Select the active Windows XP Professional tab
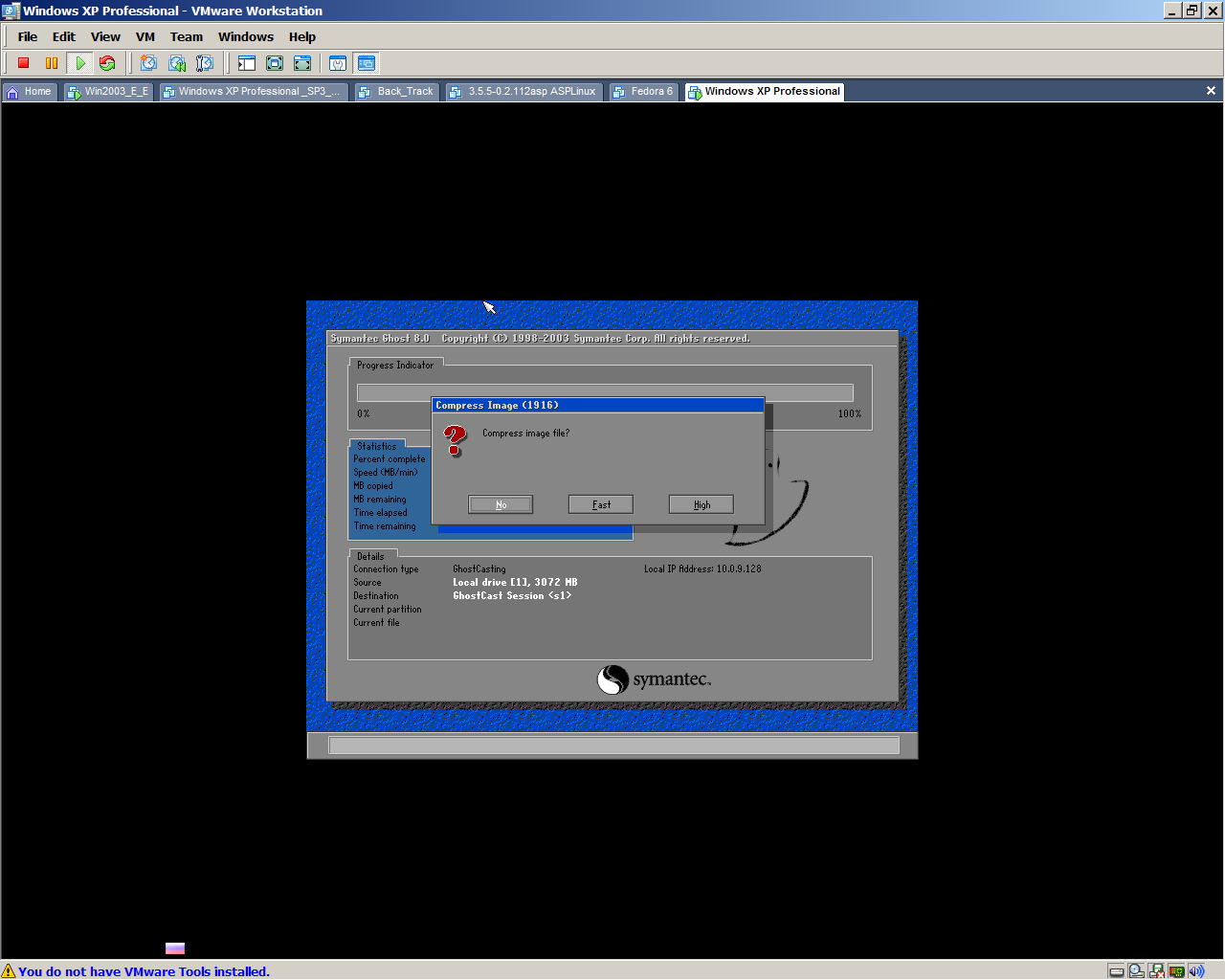 (764, 92)
